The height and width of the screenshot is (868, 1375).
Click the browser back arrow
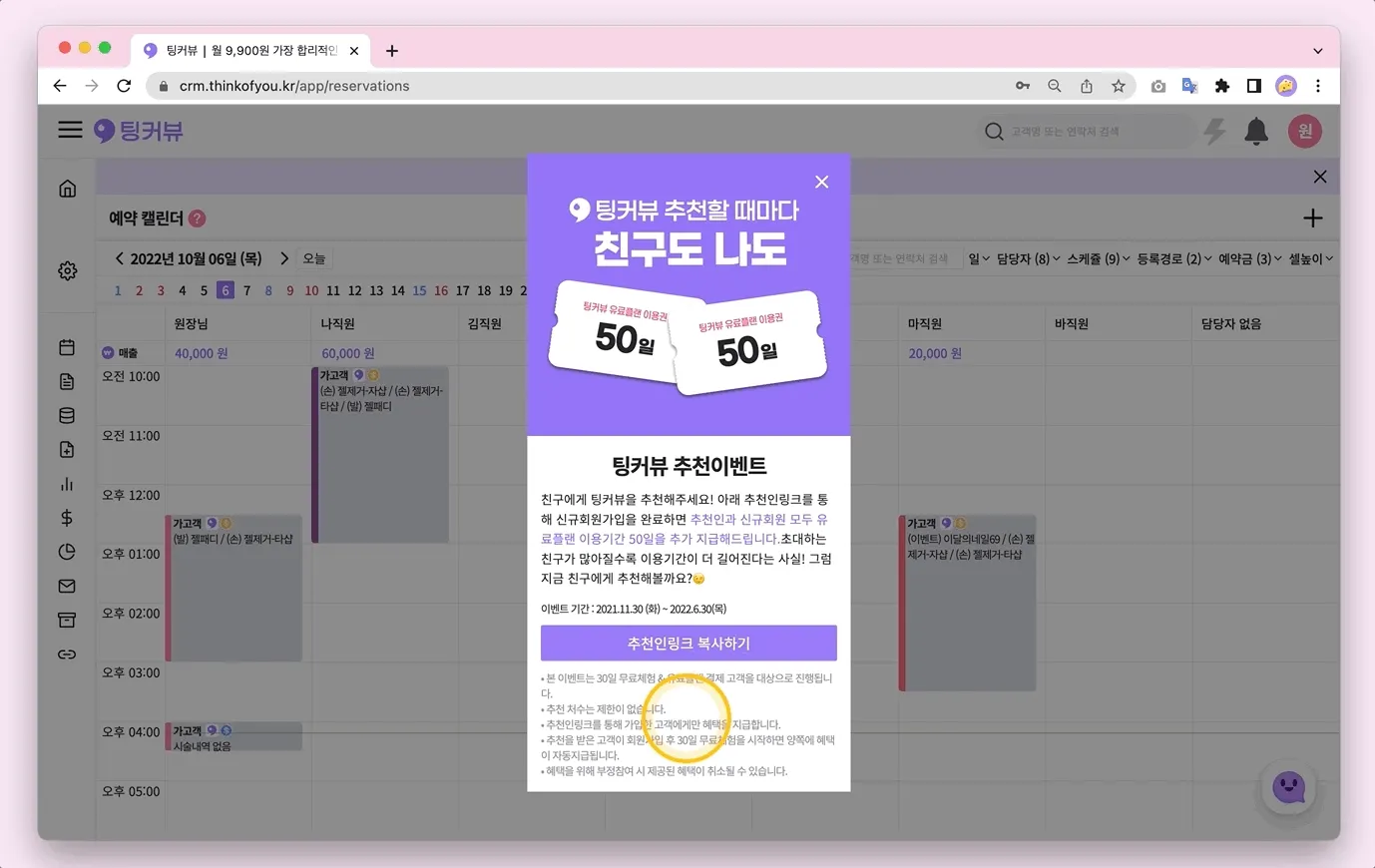point(60,86)
